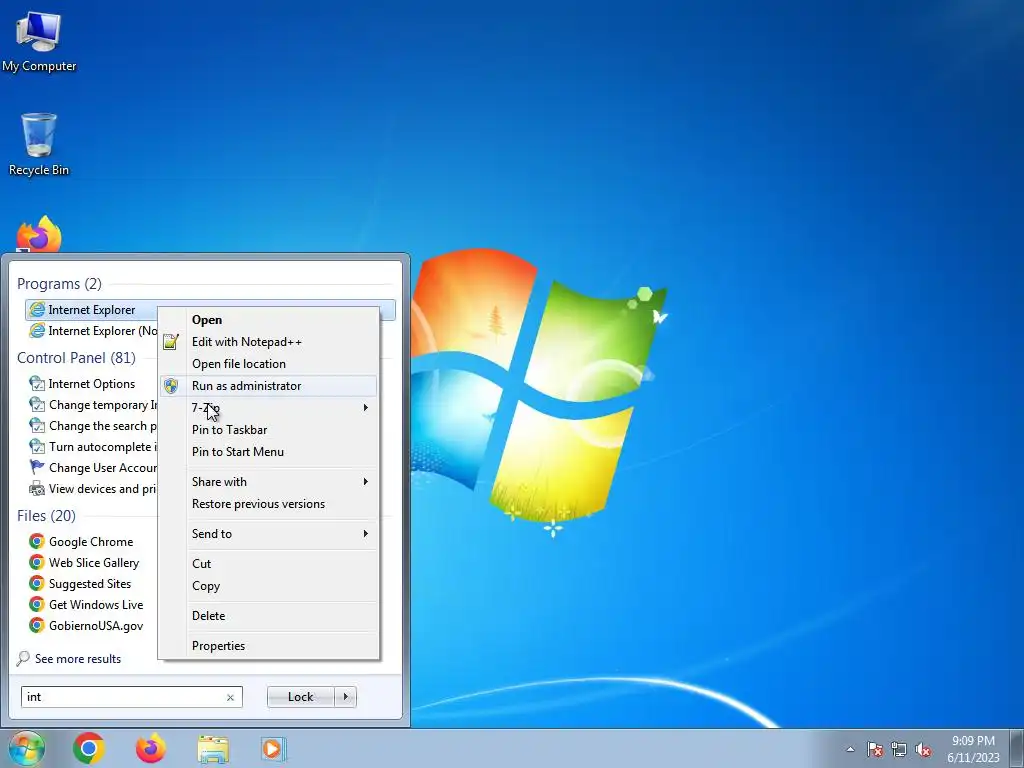Screen dimensions: 1024x768
Task: Launch Firefox from the taskbar
Action: [151, 748]
